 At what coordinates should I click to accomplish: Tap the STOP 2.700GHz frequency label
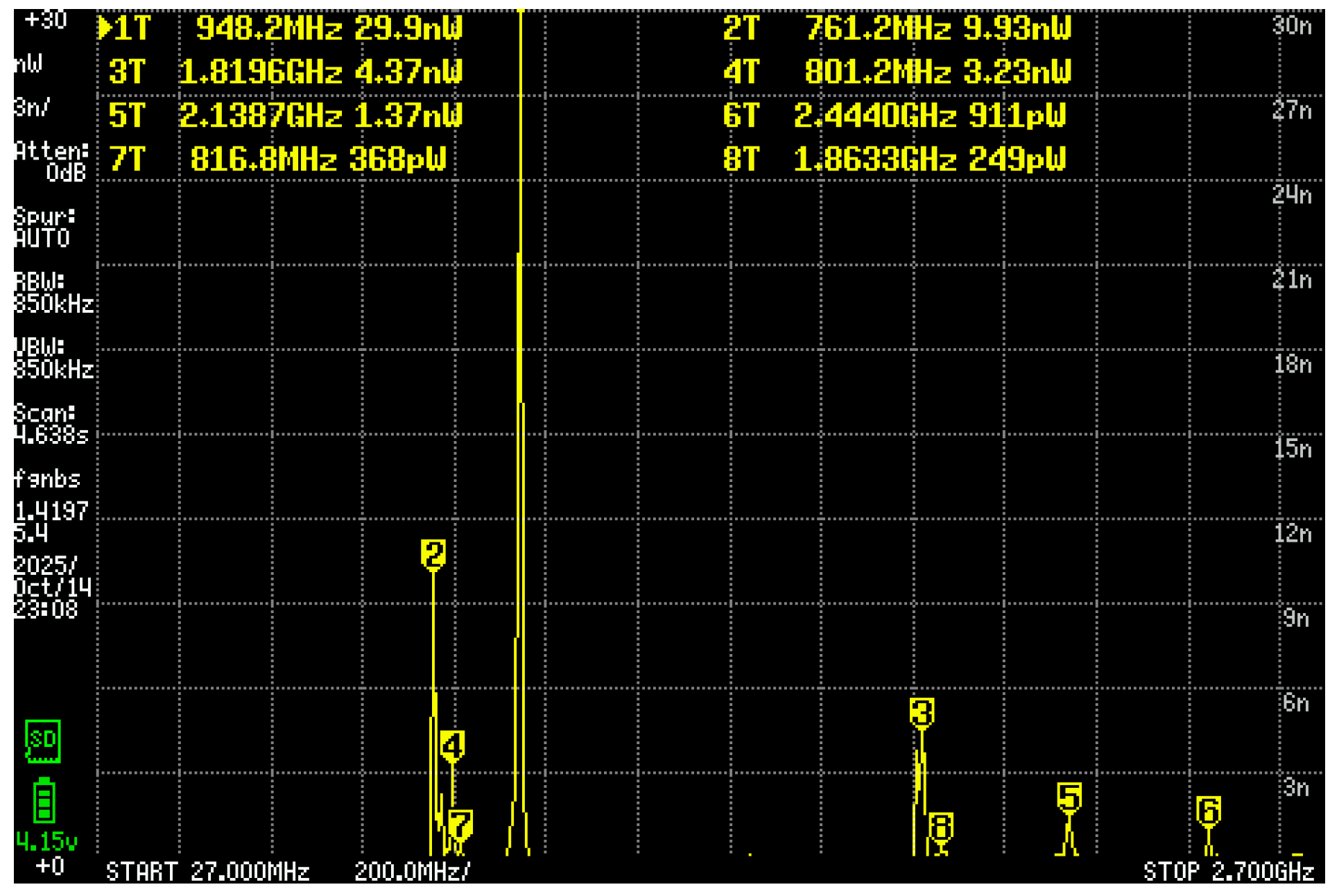tap(1227, 871)
